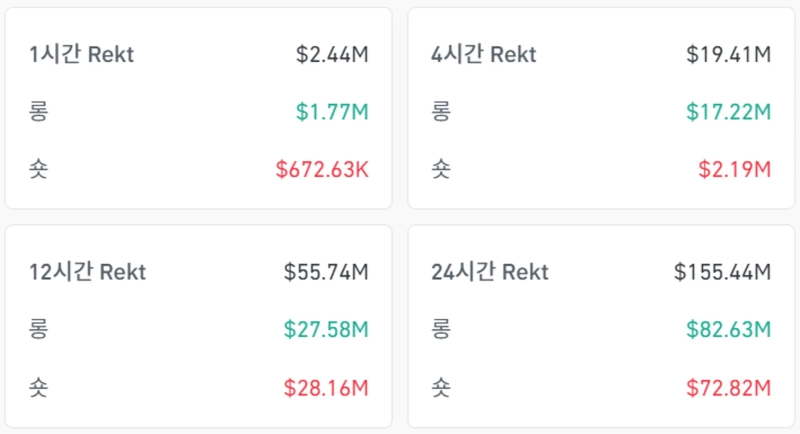Image resolution: width=800 pixels, height=434 pixels.
Task: Click the red $2.19M short value
Action: pos(734,169)
